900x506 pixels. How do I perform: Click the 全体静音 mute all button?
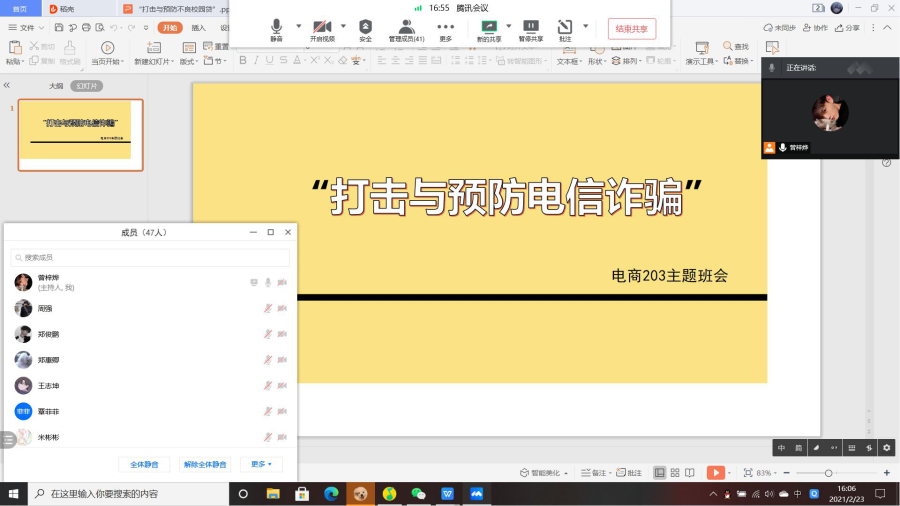pyautogui.click(x=144, y=464)
